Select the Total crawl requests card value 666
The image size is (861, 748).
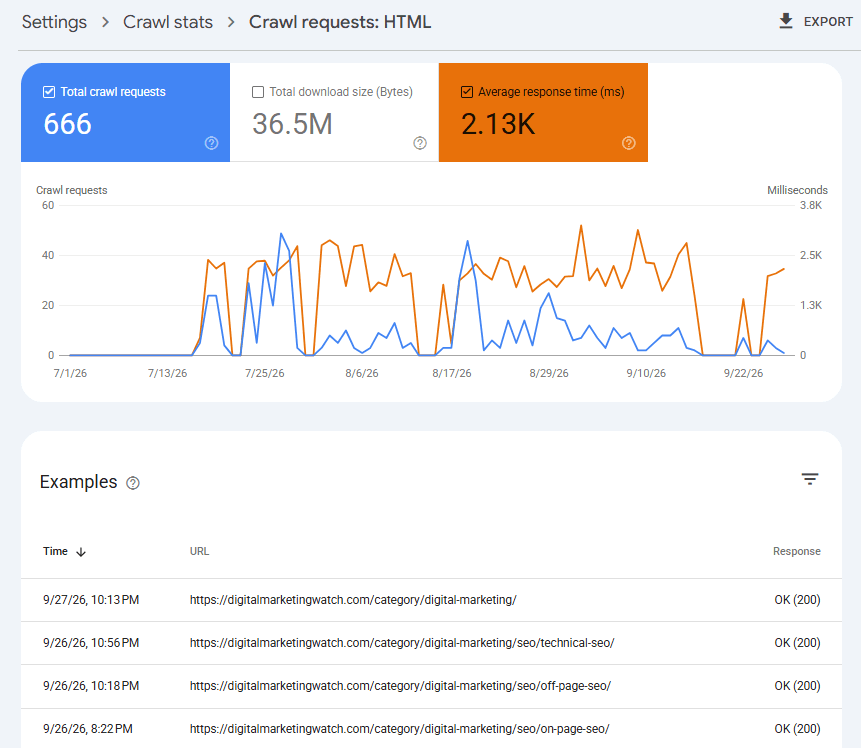point(68,124)
